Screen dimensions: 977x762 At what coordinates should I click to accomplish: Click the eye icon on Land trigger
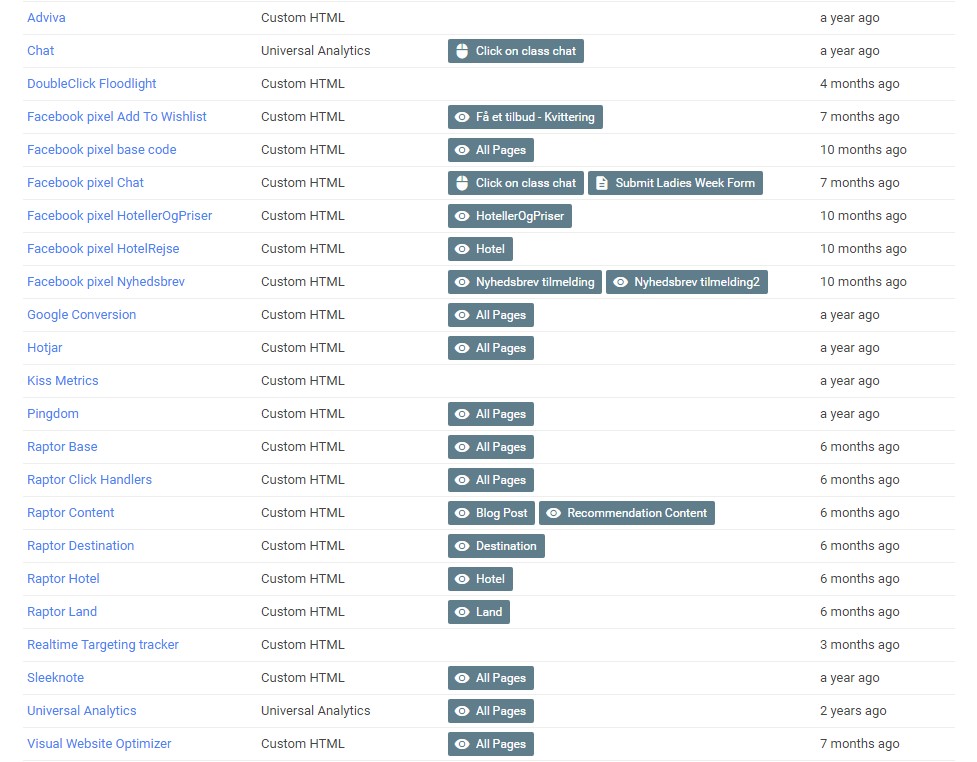pos(462,612)
